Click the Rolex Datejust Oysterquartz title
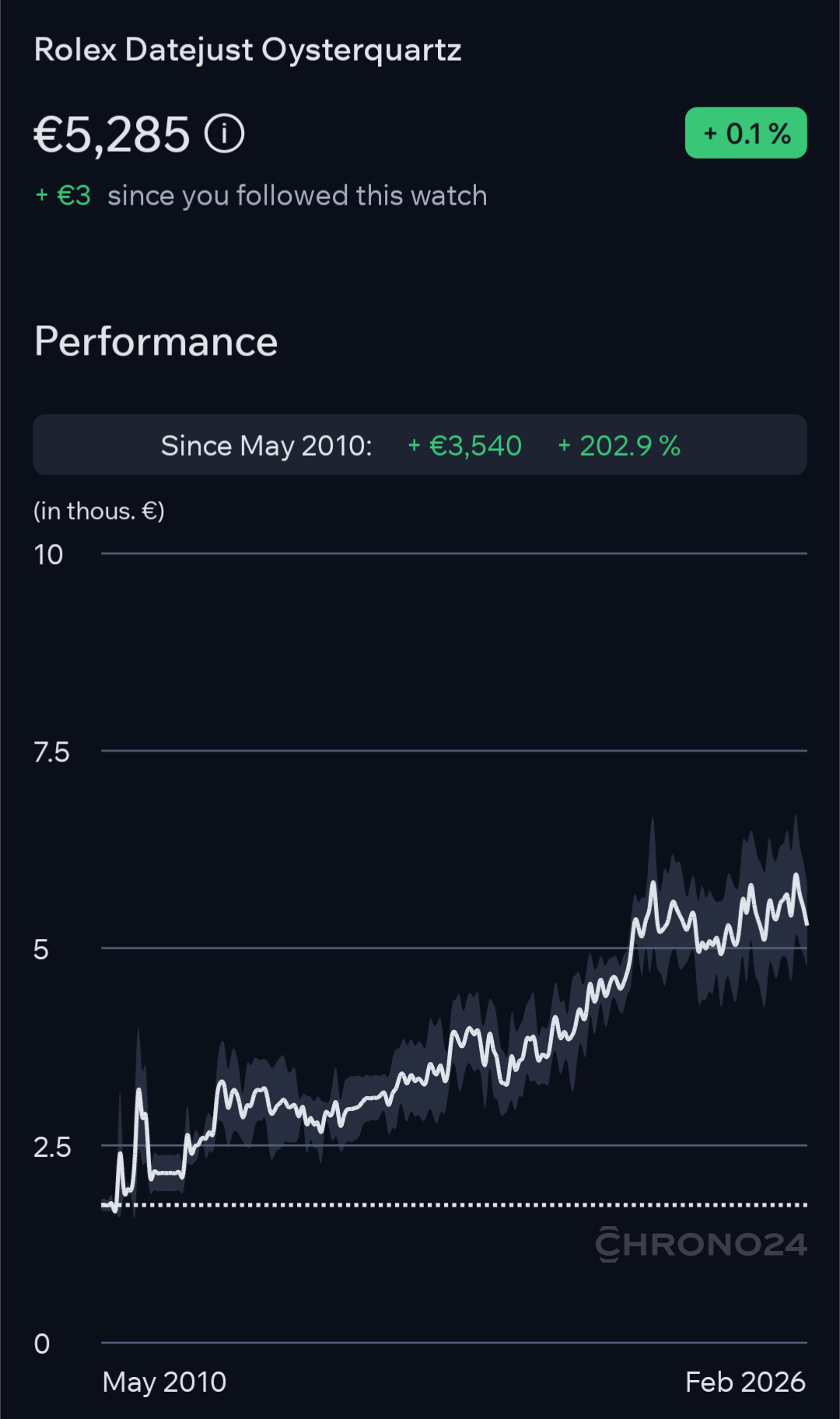840x1419 pixels. pyautogui.click(x=248, y=50)
